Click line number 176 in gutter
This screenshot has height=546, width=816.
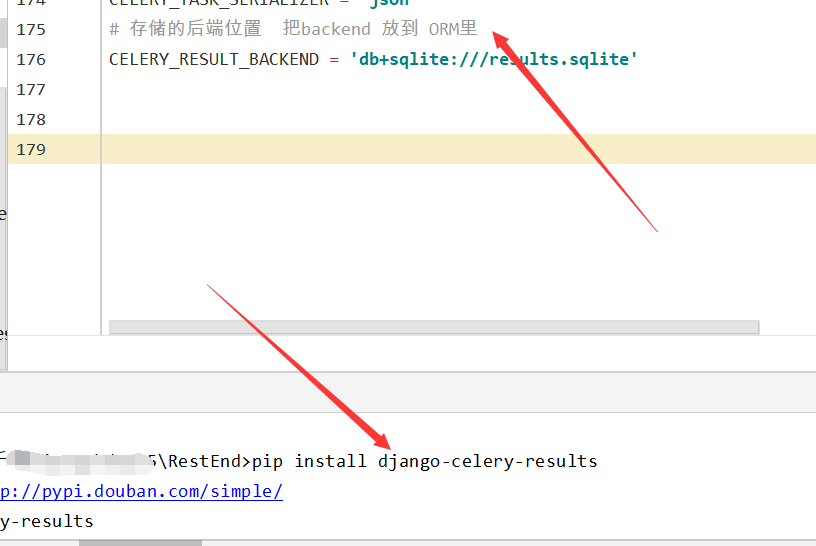click(31, 60)
